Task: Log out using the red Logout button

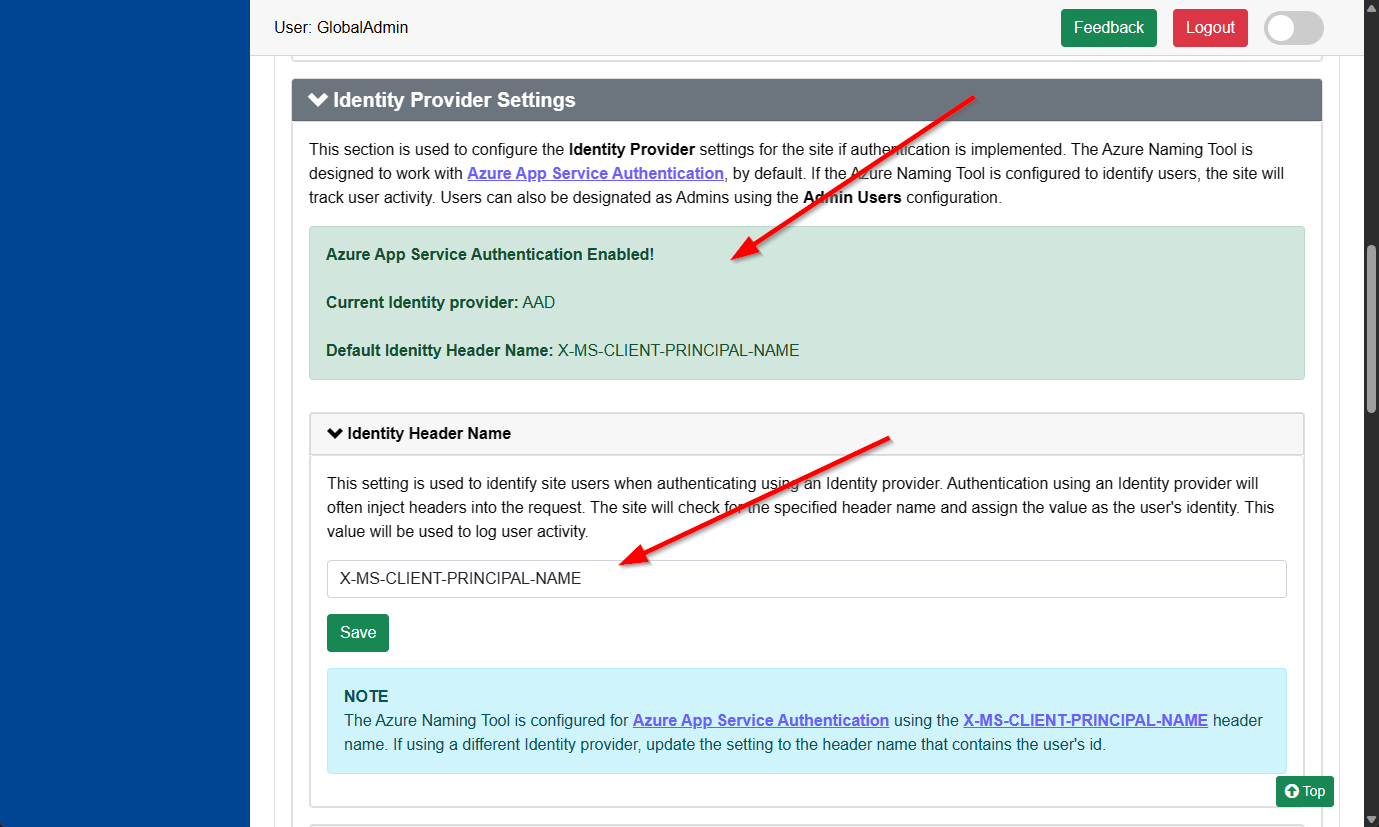Action: click(1210, 28)
